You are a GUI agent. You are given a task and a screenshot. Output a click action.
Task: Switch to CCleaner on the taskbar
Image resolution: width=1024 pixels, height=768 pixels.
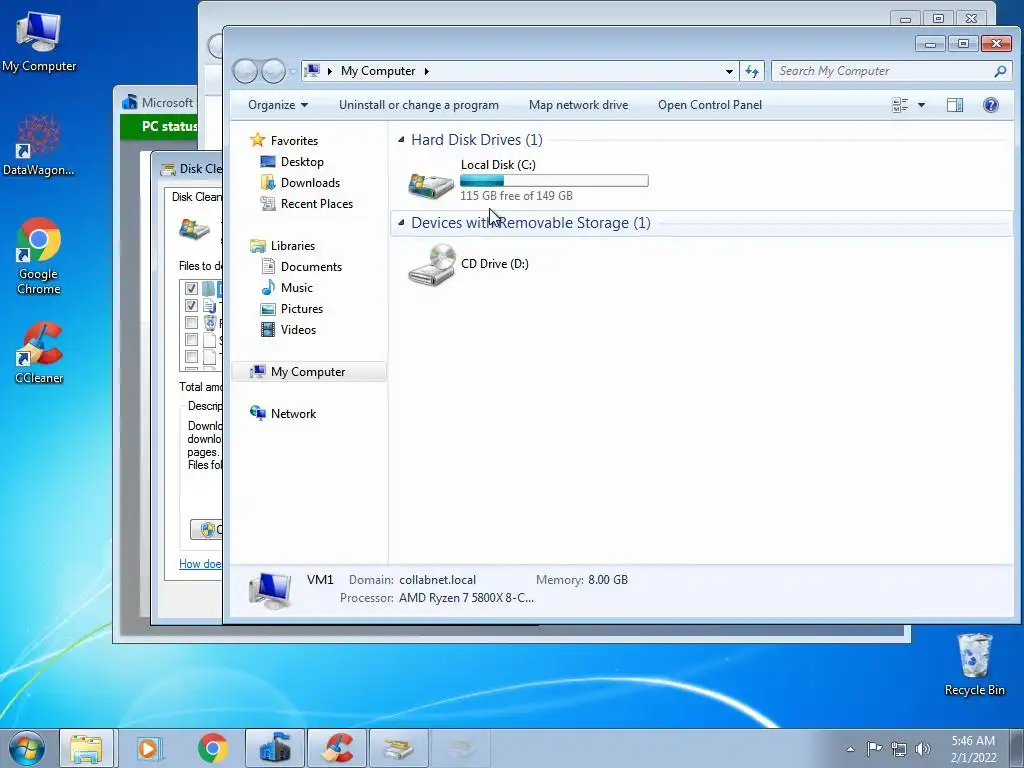point(337,748)
